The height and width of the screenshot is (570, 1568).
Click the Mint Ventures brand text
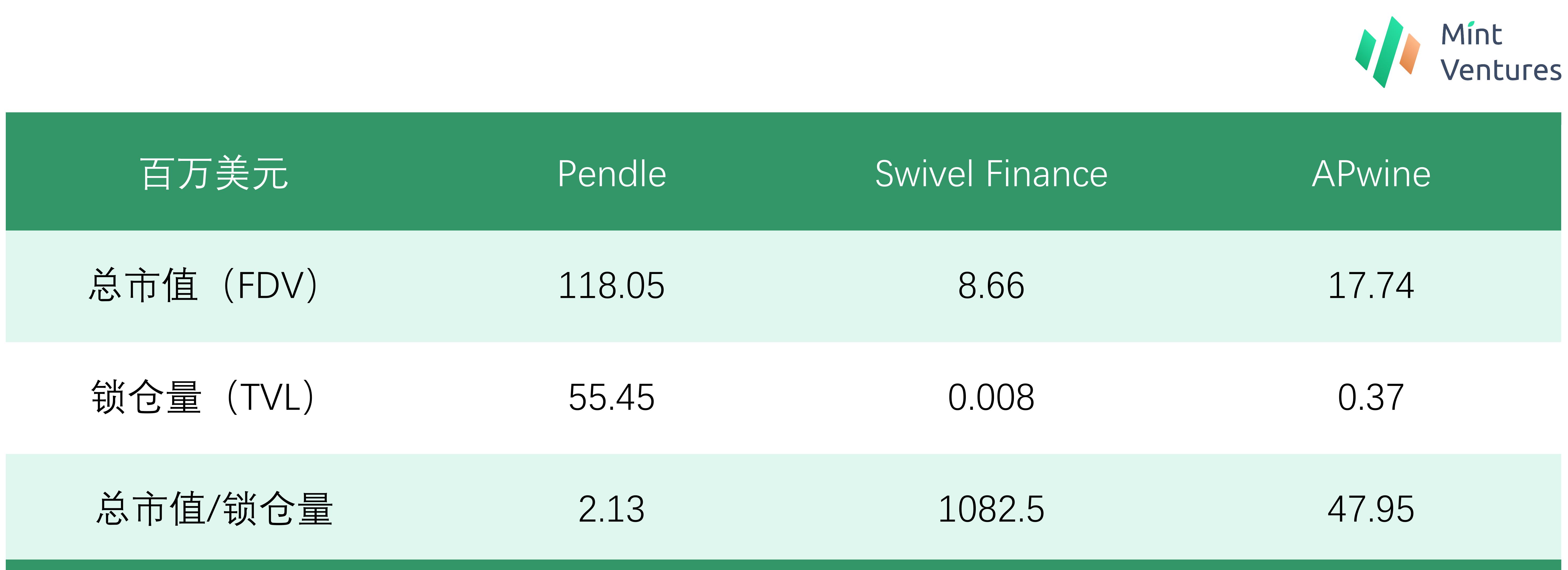click(x=1500, y=52)
